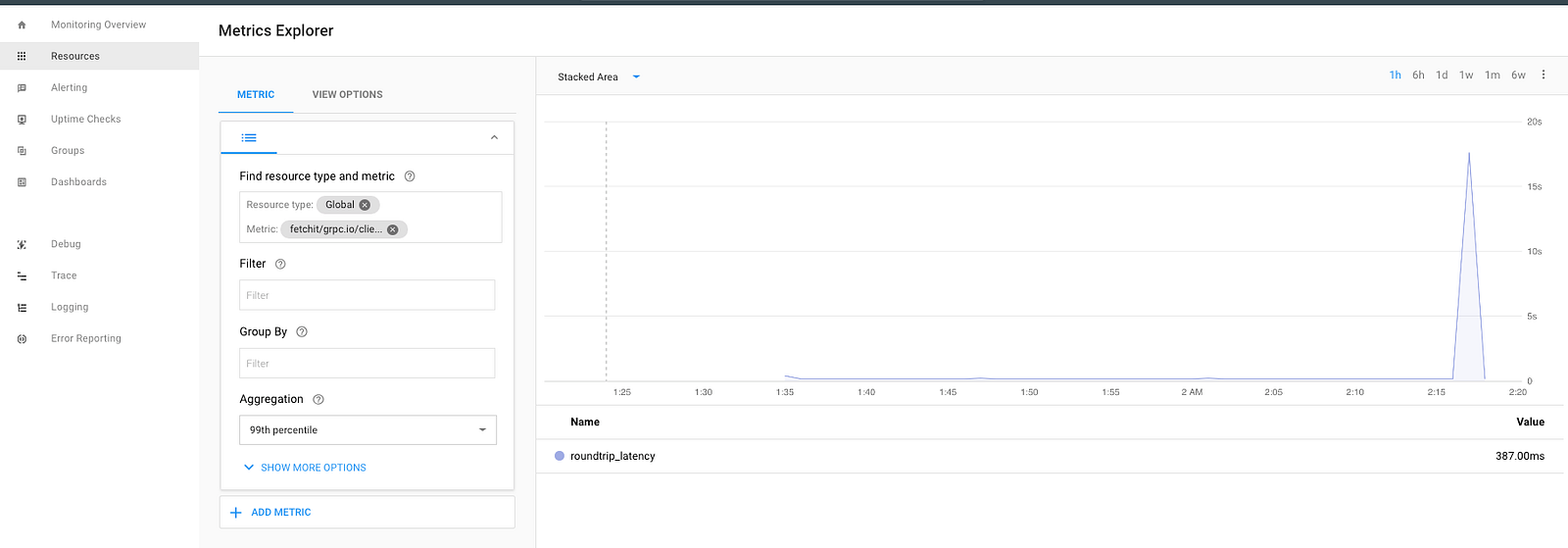Set time range to 1h
The width and height of the screenshot is (1568, 548).
(1396, 75)
